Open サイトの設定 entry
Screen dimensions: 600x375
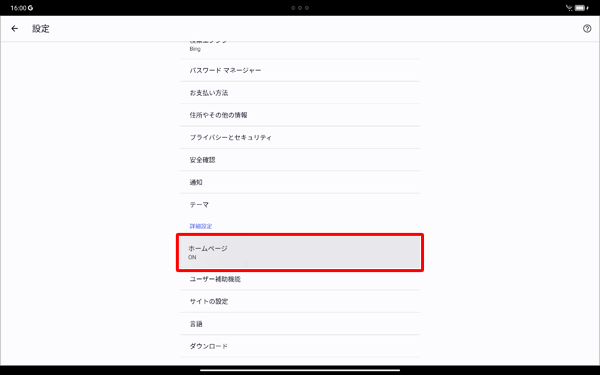click(x=300, y=302)
